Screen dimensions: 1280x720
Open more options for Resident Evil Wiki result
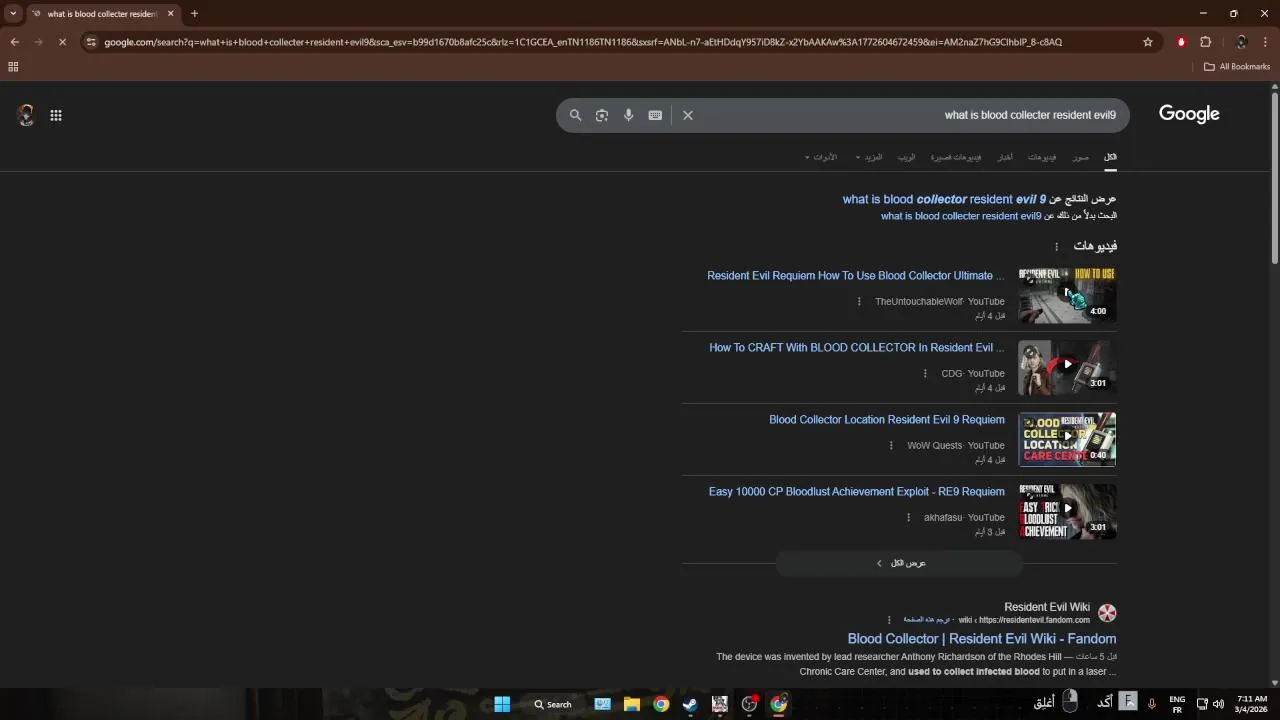[888, 620]
